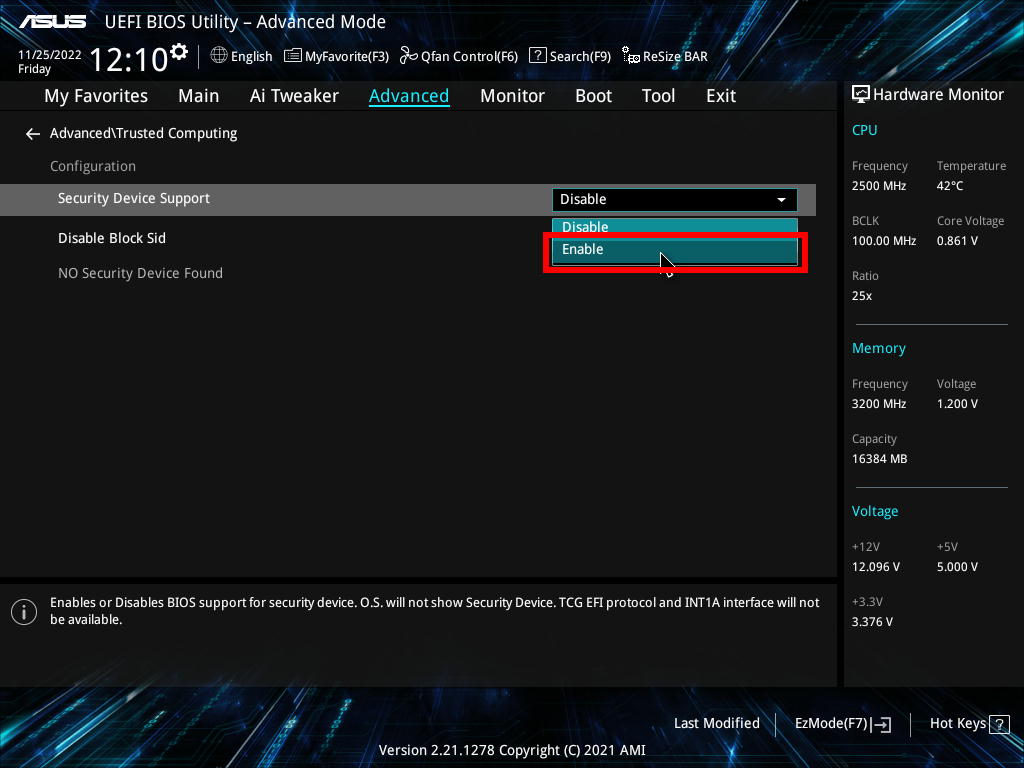The width and height of the screenshot is (1024, 768).
Task: Click the CPU section heading
Action: point(864,130)
